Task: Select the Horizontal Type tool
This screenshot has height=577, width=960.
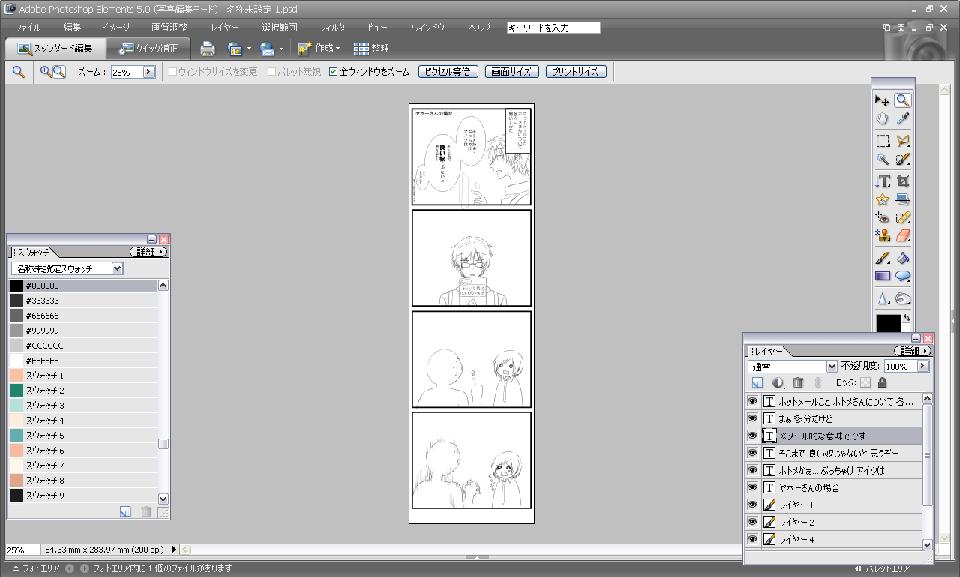Action: 882,181
